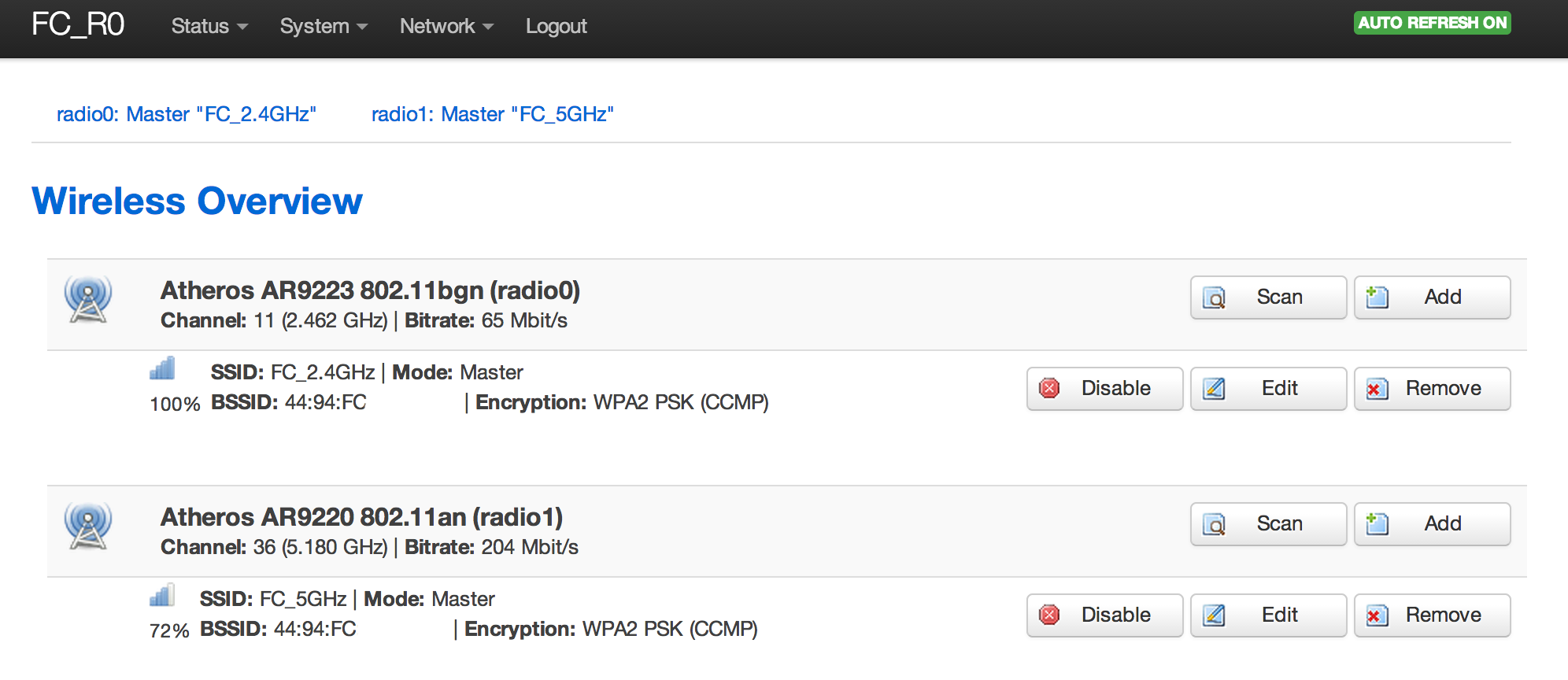Disable the FC_2.4GHz network

(x=1104, y=389)
